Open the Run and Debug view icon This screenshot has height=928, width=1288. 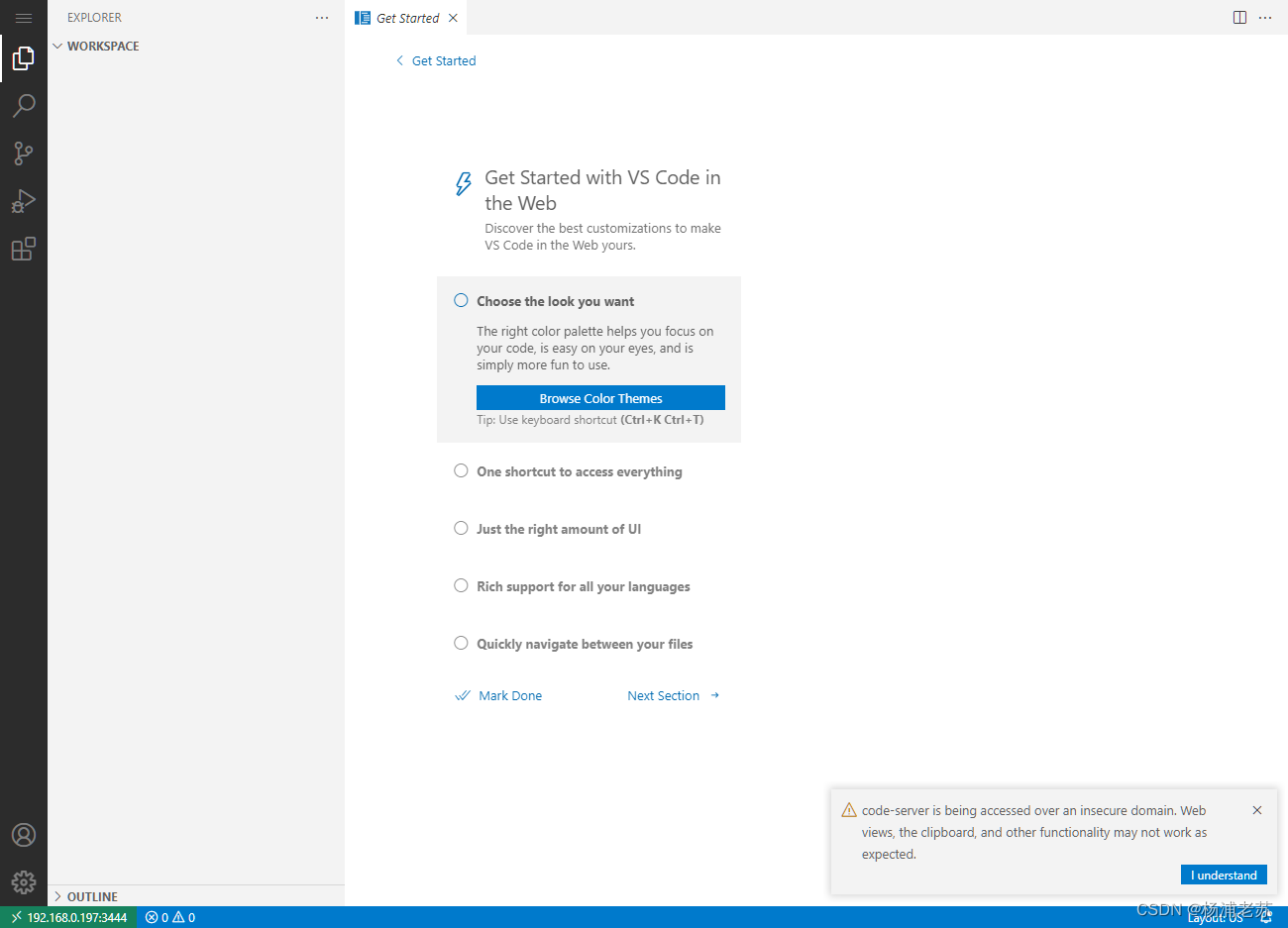click(x=24, y=201)
